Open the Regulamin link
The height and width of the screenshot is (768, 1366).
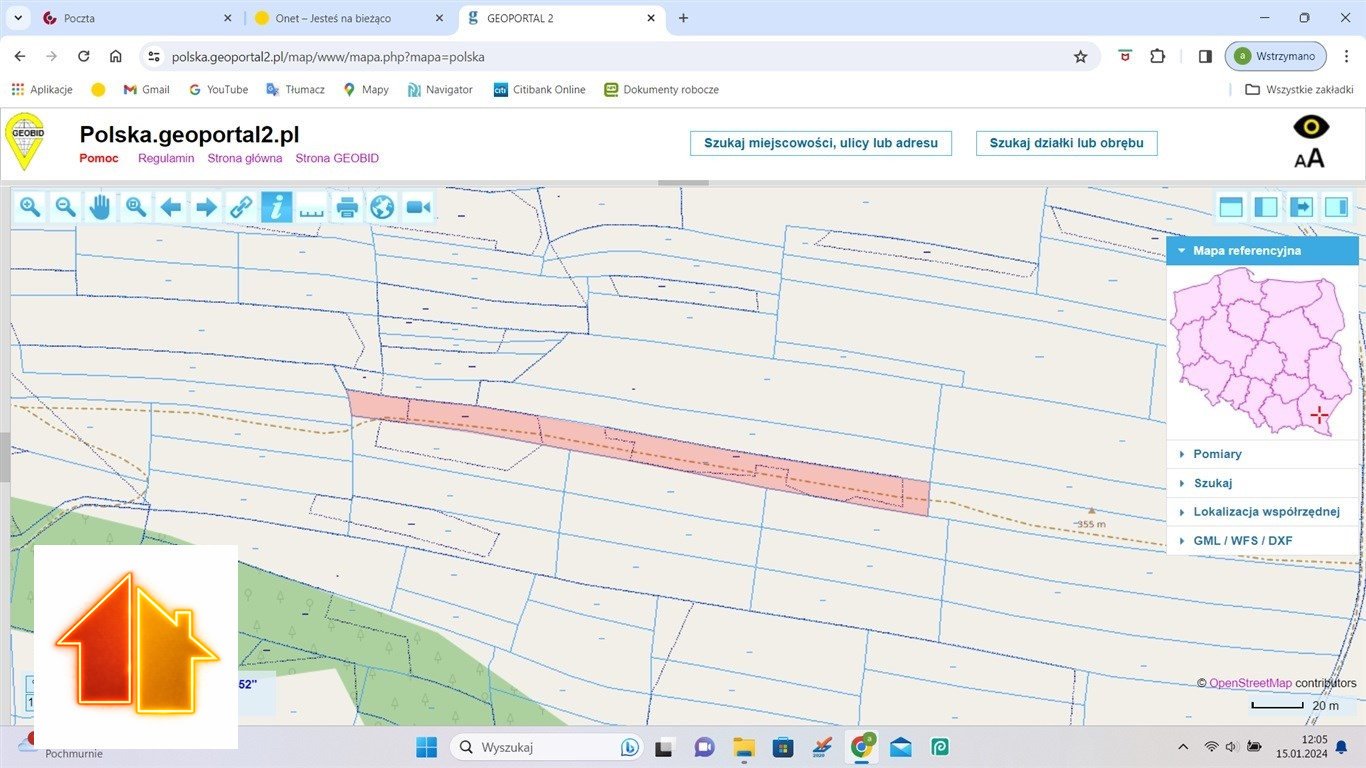pyautogui.click(x=166, y=158)
